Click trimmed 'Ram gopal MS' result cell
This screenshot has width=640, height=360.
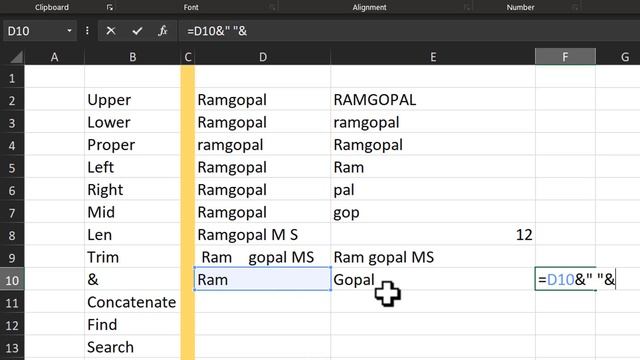click(x=433, y=257)
